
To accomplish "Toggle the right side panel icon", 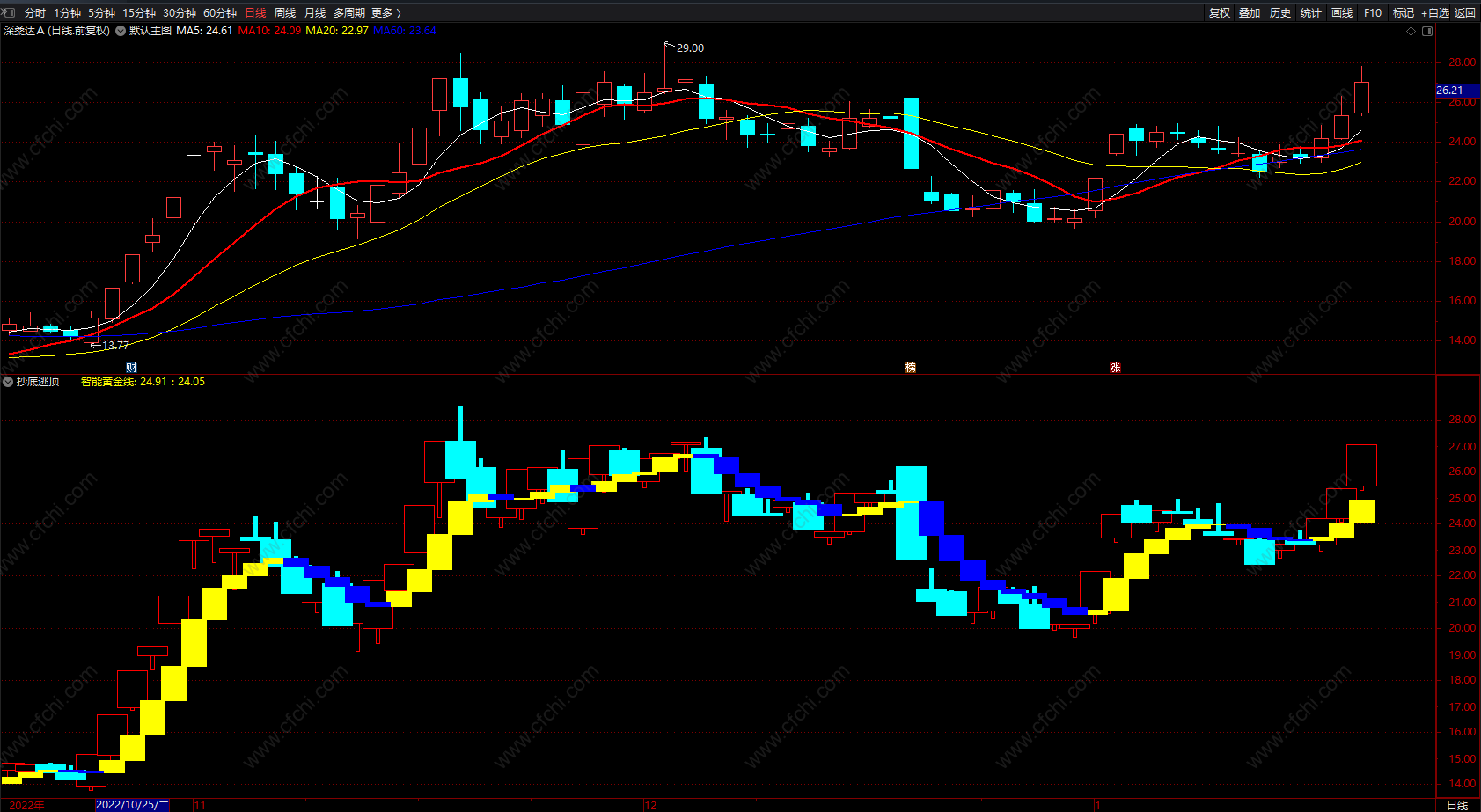I will pyautogui.click(x=1427, y=31).
